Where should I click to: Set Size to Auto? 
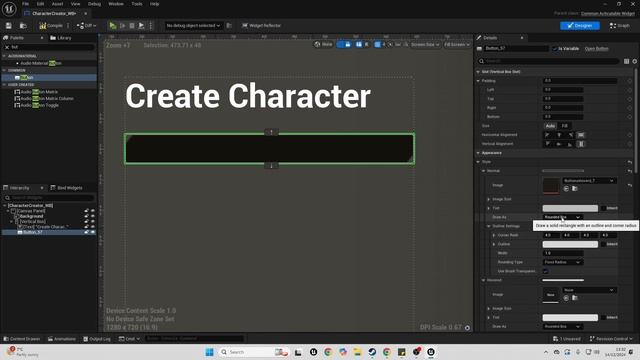click(550, 126)
